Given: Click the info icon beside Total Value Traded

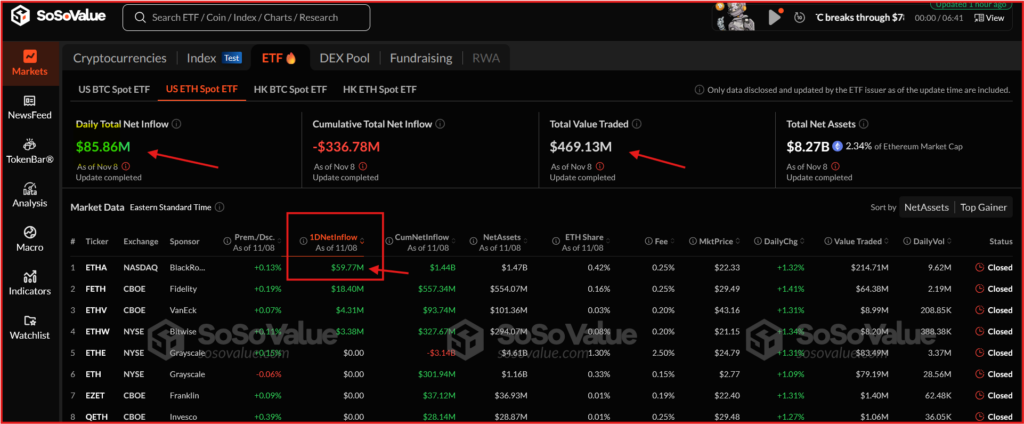Looking at the screenshot, I should [x=637, y=123].
